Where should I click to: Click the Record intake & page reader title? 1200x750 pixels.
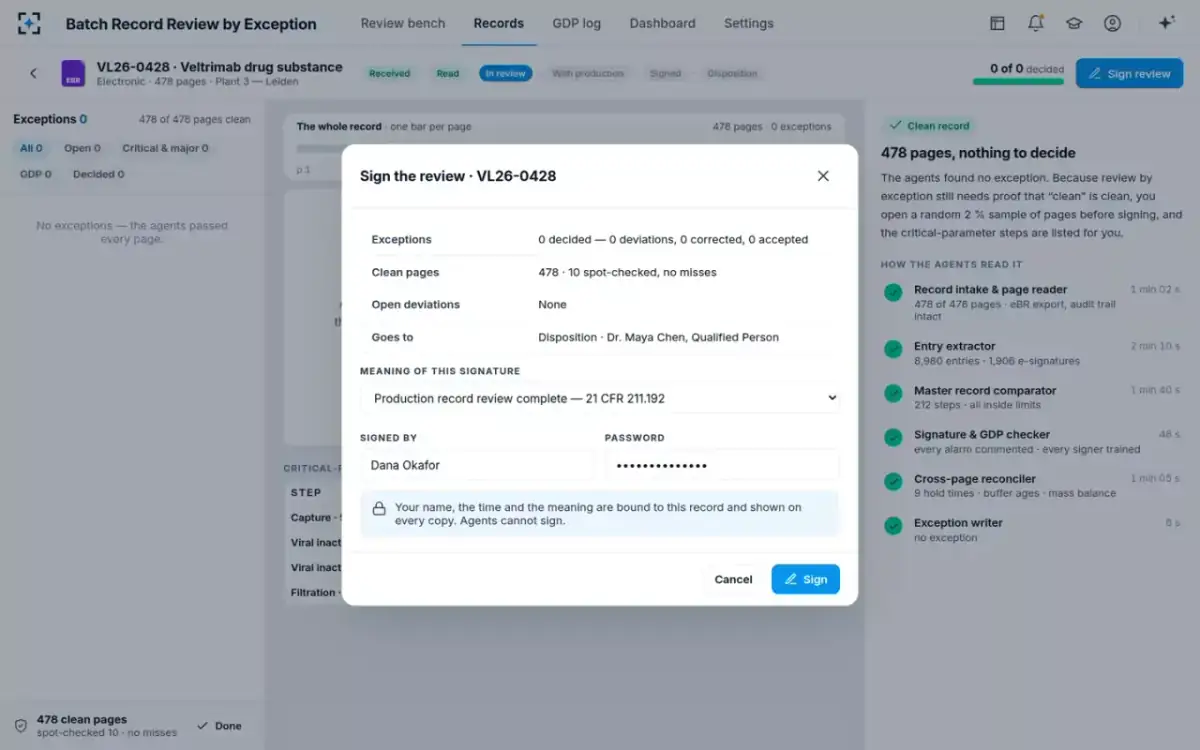(990, 290)
